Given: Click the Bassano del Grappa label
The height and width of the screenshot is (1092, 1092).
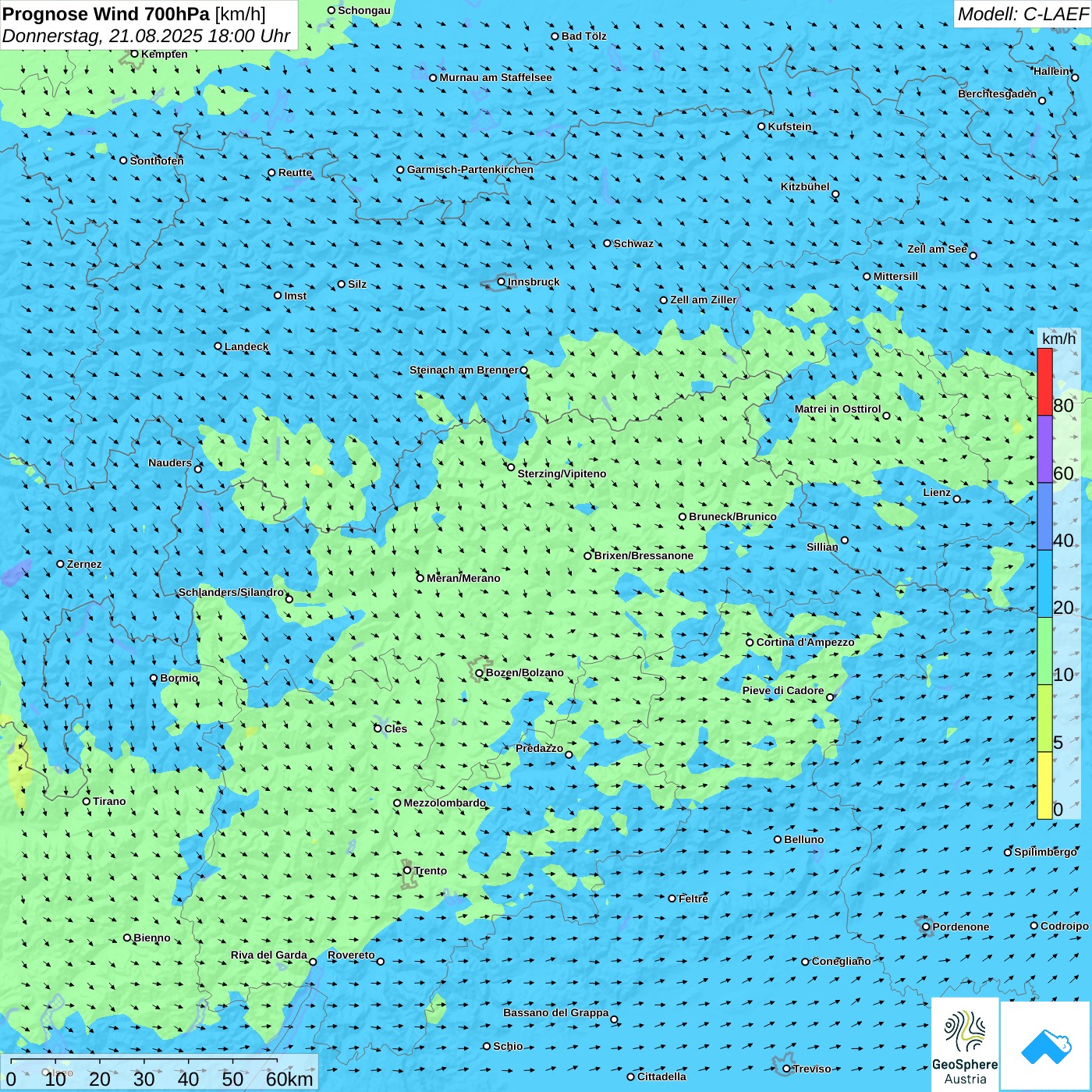Looking at the screenshot, I should [556, 1012].
